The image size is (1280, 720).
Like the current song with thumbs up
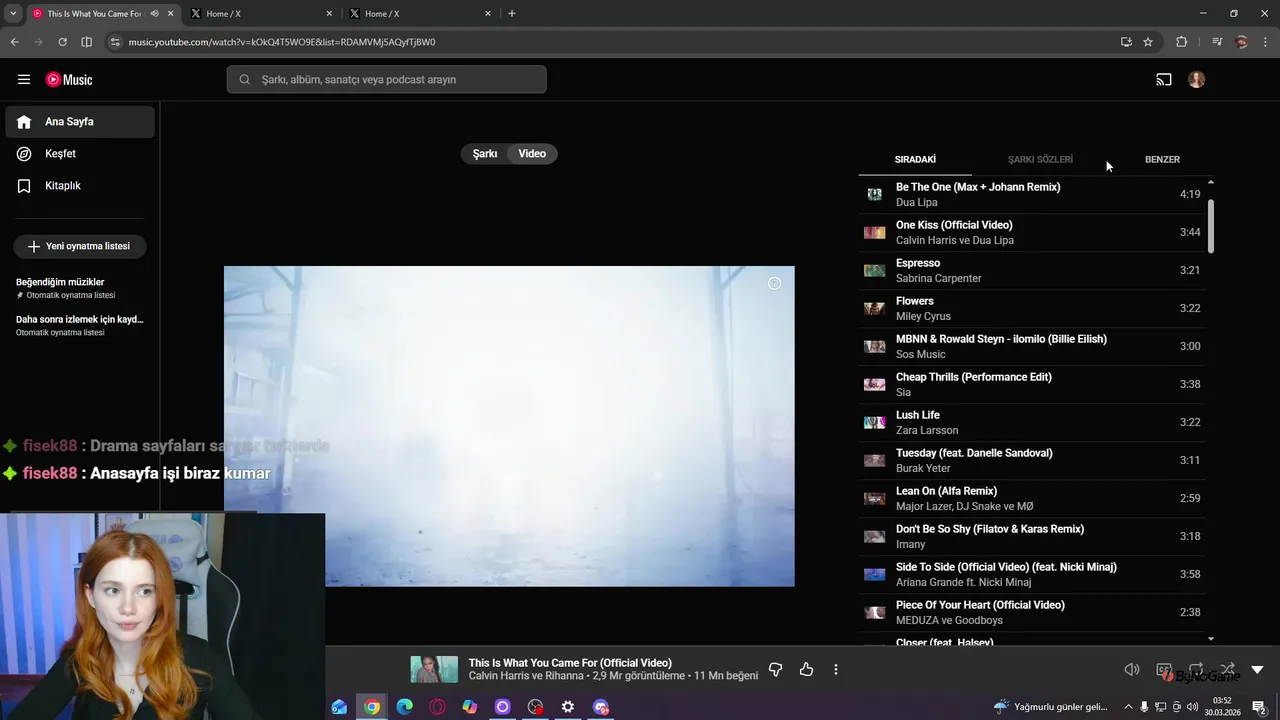click(806, 669)
